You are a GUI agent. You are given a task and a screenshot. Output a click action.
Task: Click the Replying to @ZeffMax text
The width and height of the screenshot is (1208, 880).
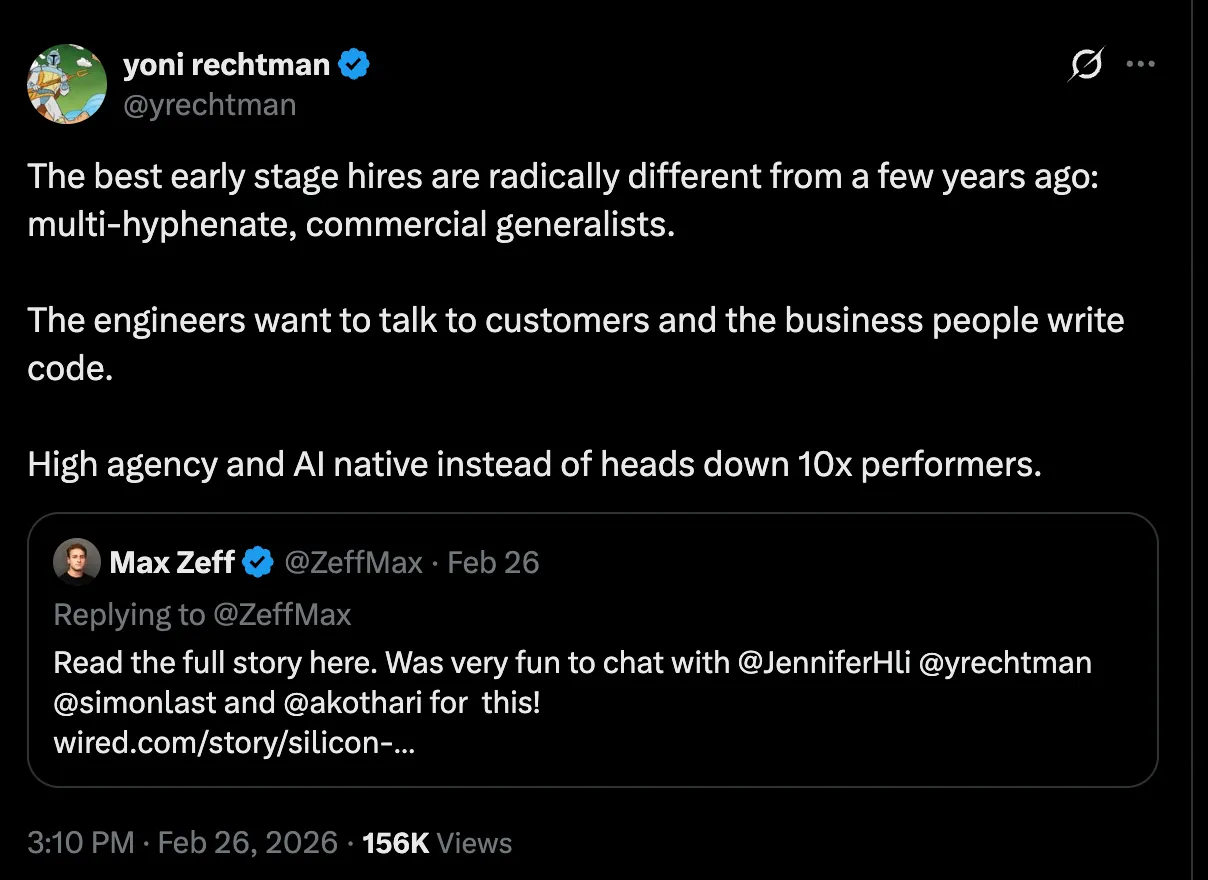(x=201, y=614)
